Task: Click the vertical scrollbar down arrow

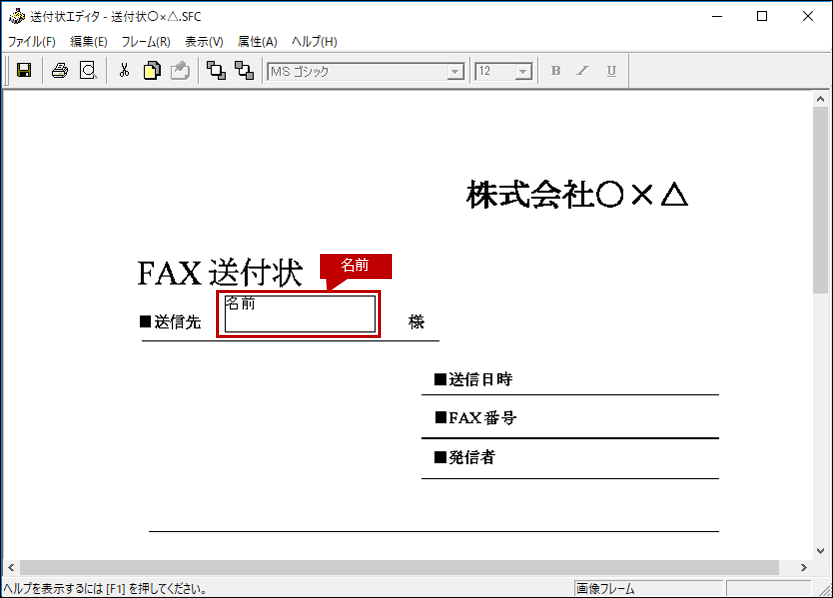Action: [x=820, y=551]
